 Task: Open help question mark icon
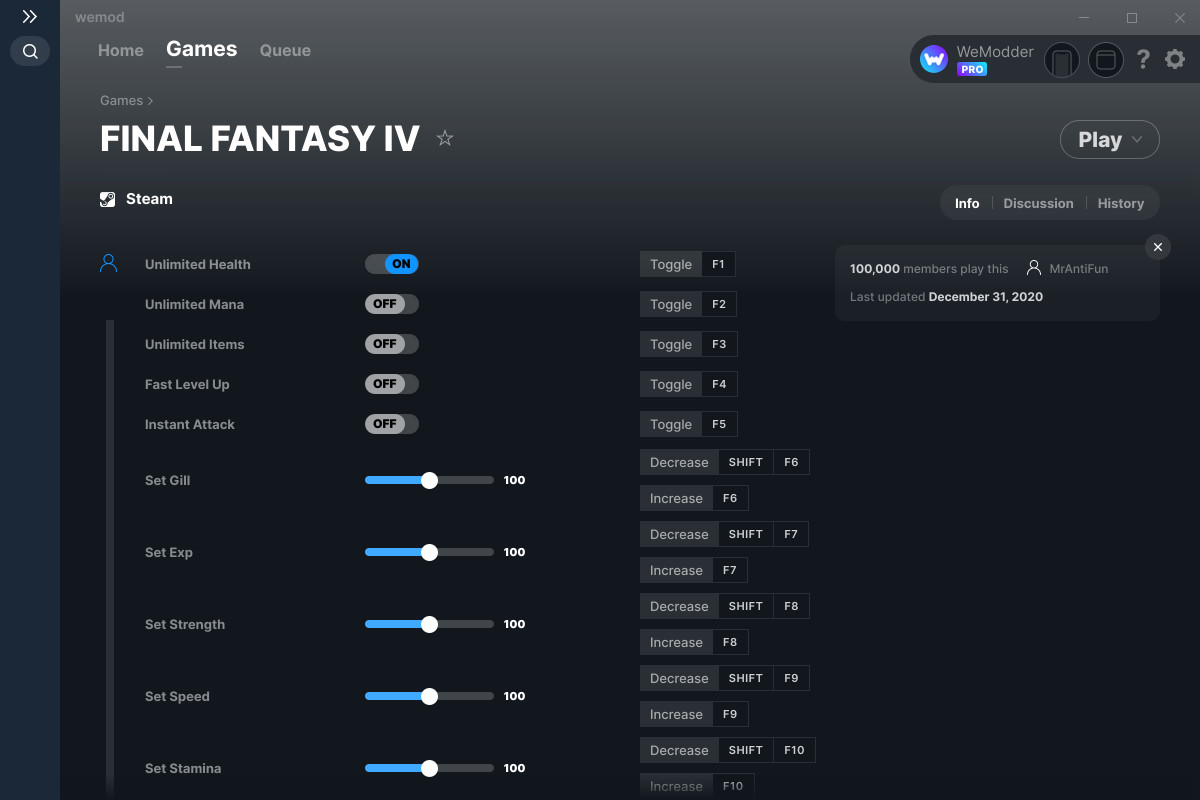click(1143, 60)
